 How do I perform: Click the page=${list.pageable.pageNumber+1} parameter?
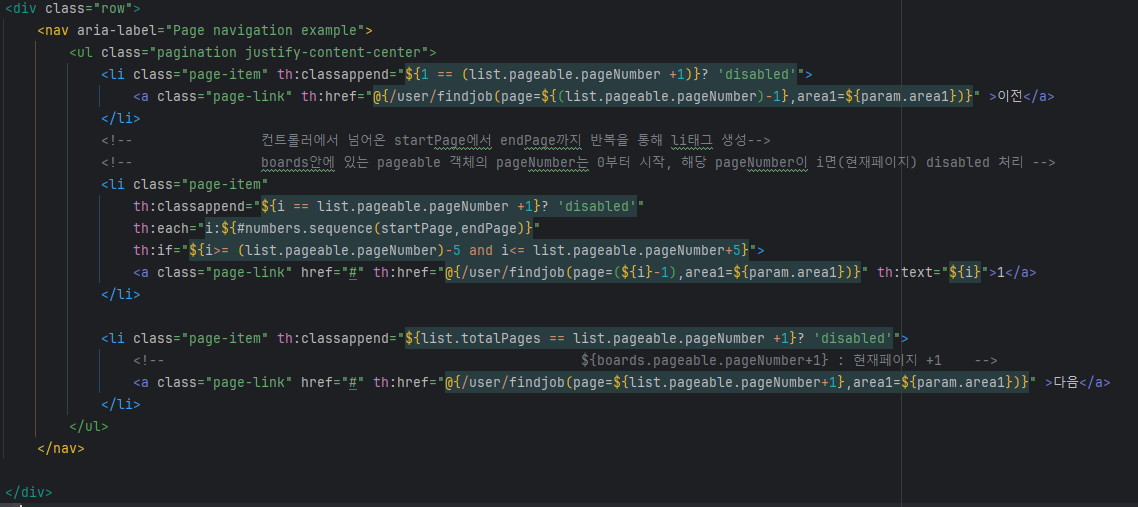708,382
